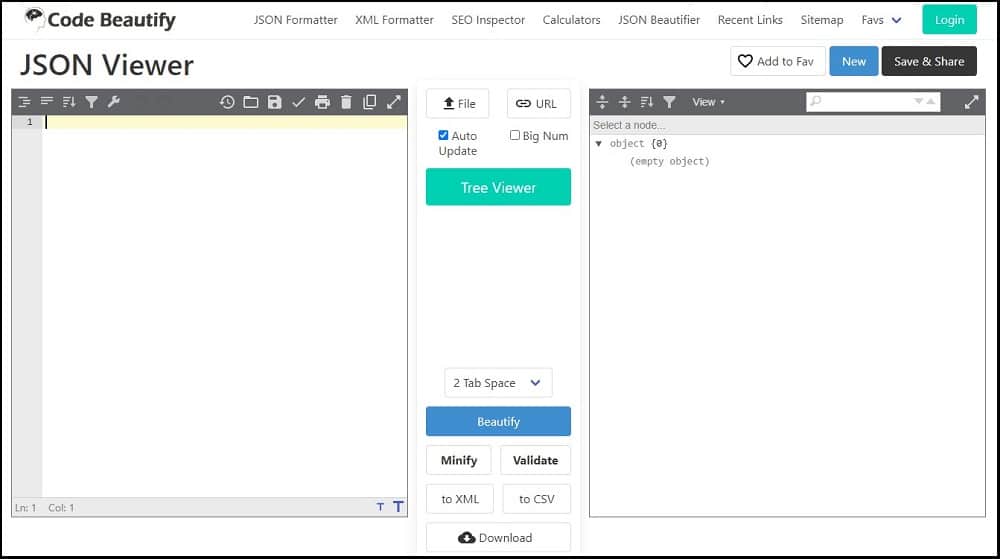Viewport: 1000px width, 559px height.
Task: Click the File upload button
Action: tap(458, 103)
